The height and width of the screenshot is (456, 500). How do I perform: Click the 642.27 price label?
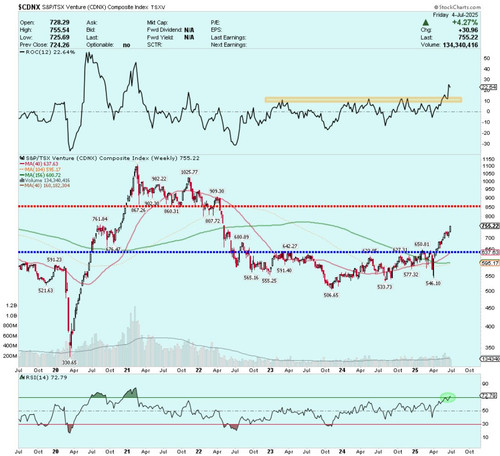click(x=290, y=246)
